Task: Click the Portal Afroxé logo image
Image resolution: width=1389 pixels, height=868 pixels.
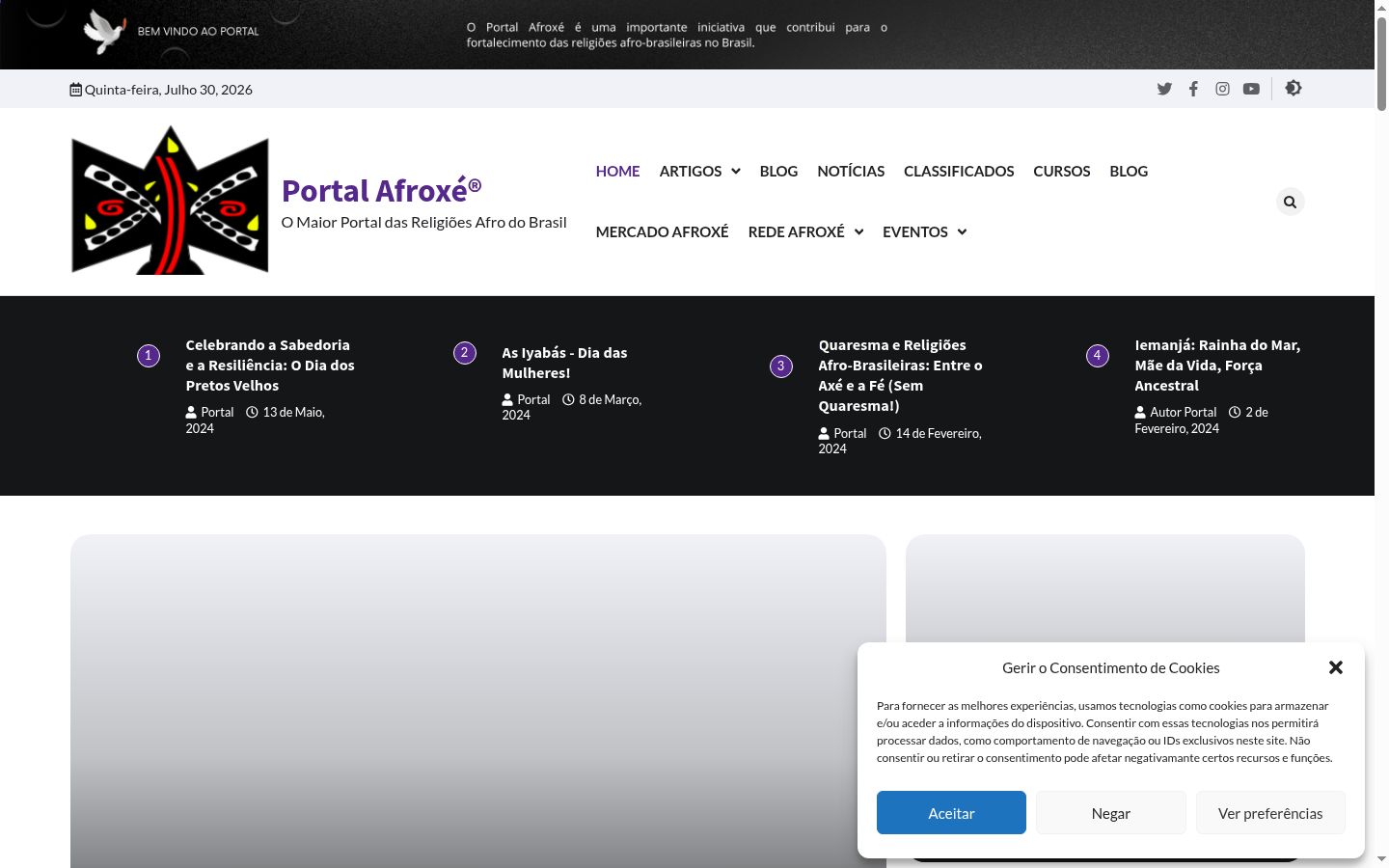Action: click(170, 201)
